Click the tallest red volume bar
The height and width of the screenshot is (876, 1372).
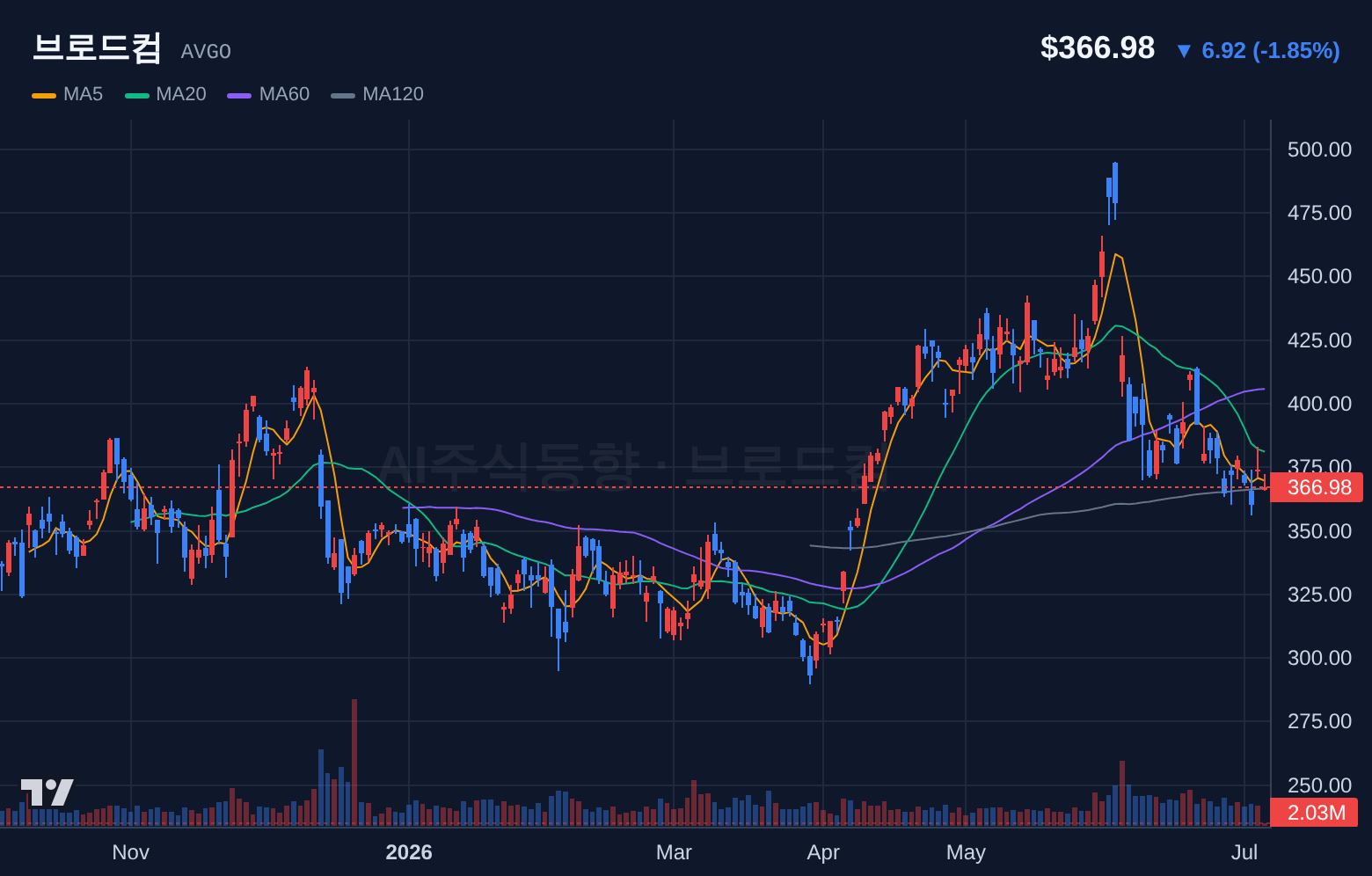pos(354,763)
